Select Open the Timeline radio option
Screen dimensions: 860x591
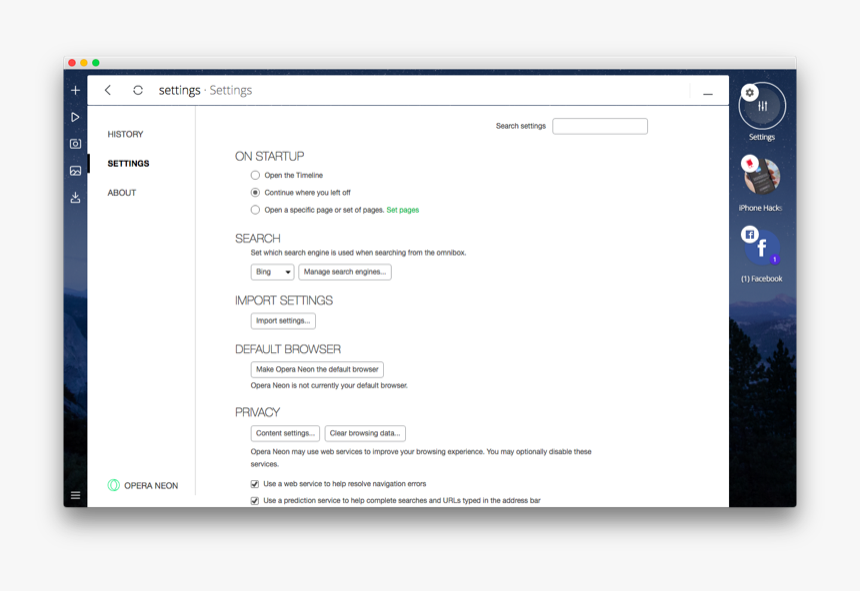(255, 175)
